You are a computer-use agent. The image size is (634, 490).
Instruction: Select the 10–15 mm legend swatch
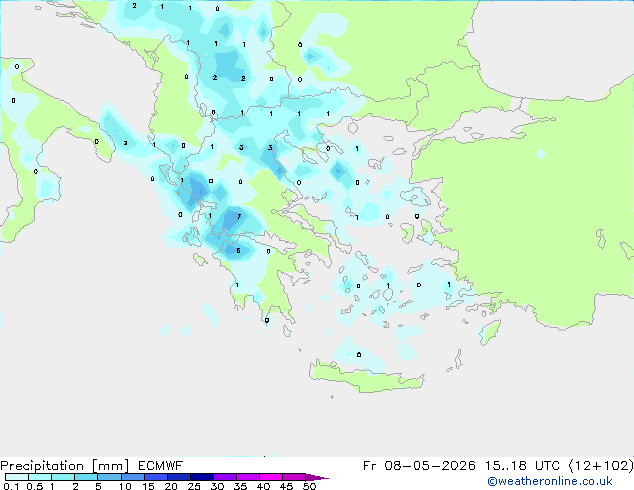point(133,477)
